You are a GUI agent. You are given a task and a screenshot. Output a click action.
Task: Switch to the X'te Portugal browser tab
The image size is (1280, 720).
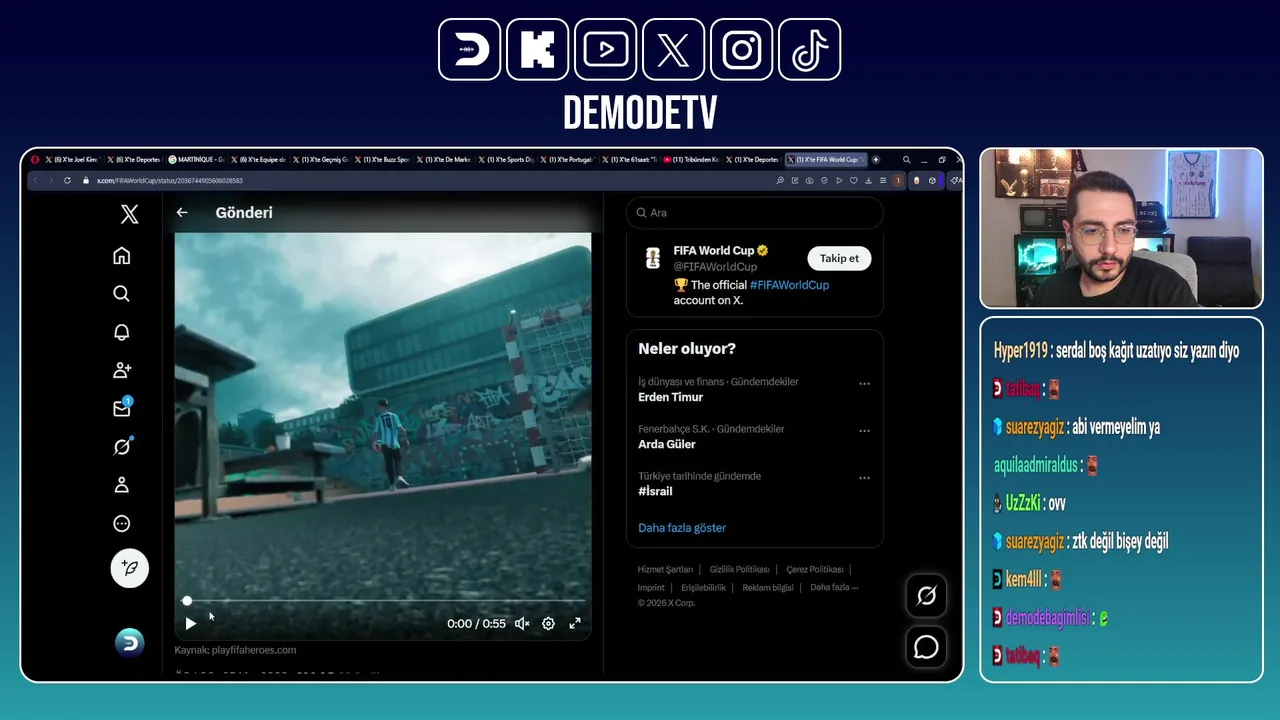566,160
